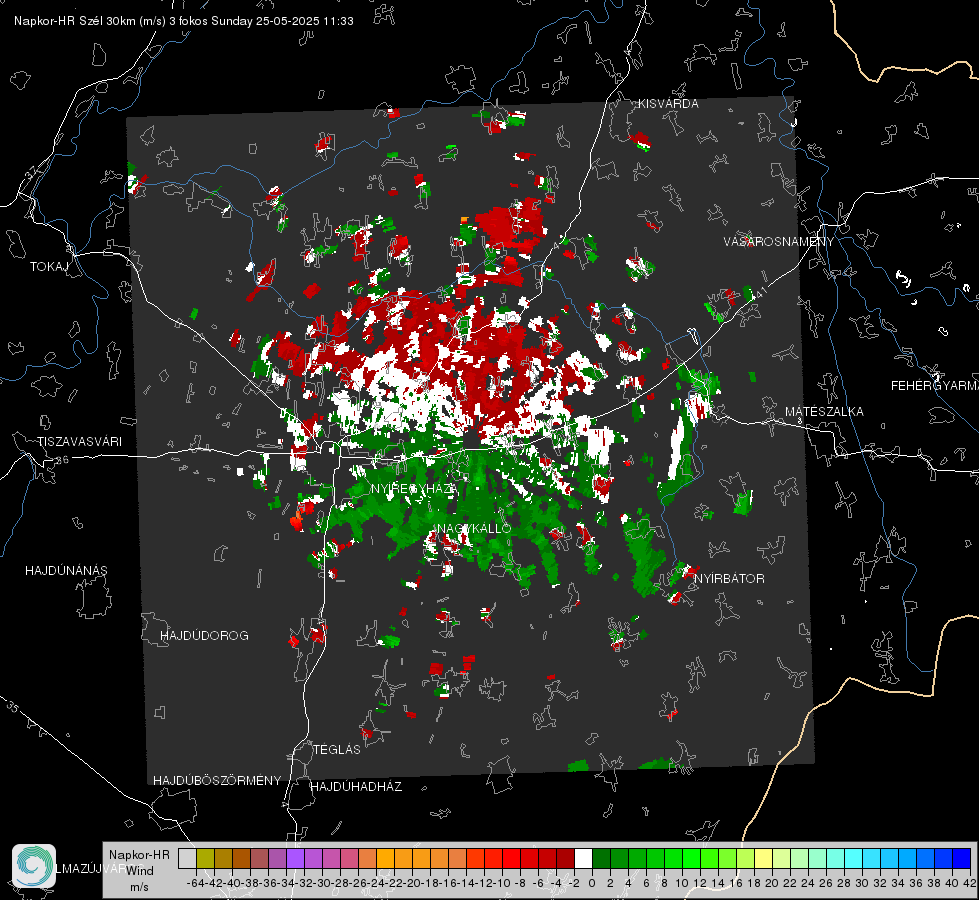Viewport: 979px width, 900px height.
Task: Click the light gray swatch at legend's left end
Action: [187, 858]
